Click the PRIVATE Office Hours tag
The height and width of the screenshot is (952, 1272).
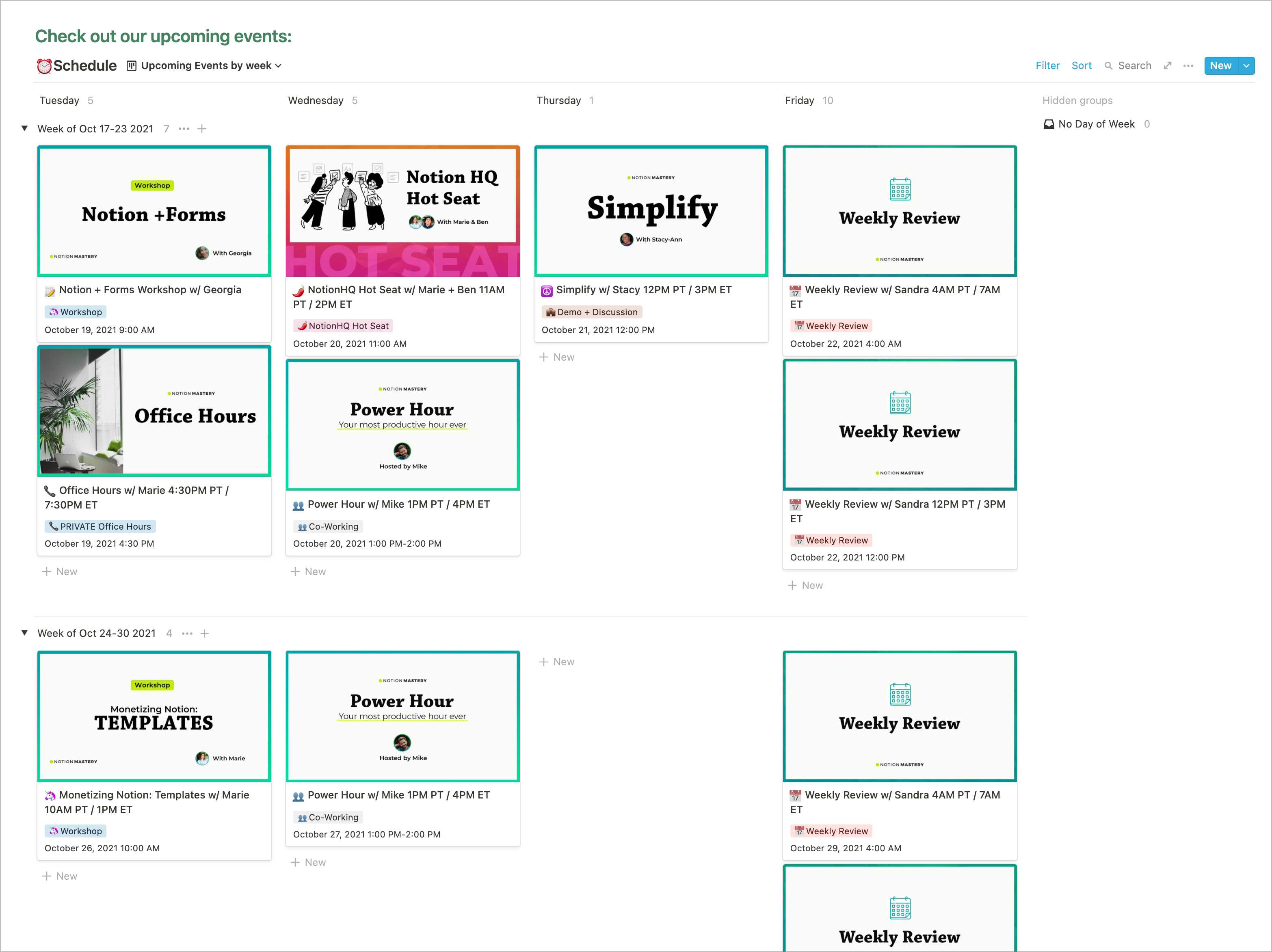coord(100,526)
